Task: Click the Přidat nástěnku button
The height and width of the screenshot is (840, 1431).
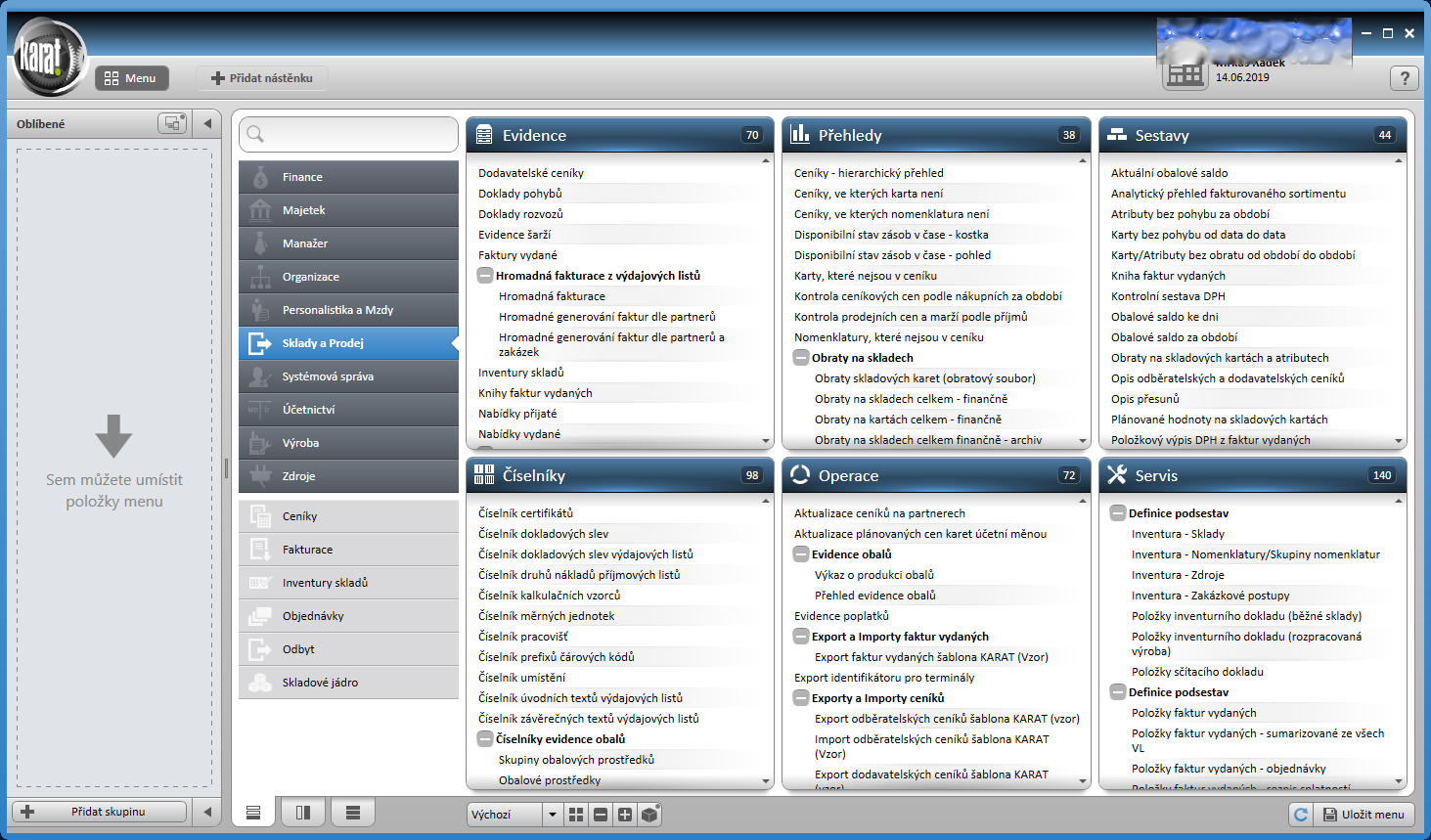Action: click(262, 78)
